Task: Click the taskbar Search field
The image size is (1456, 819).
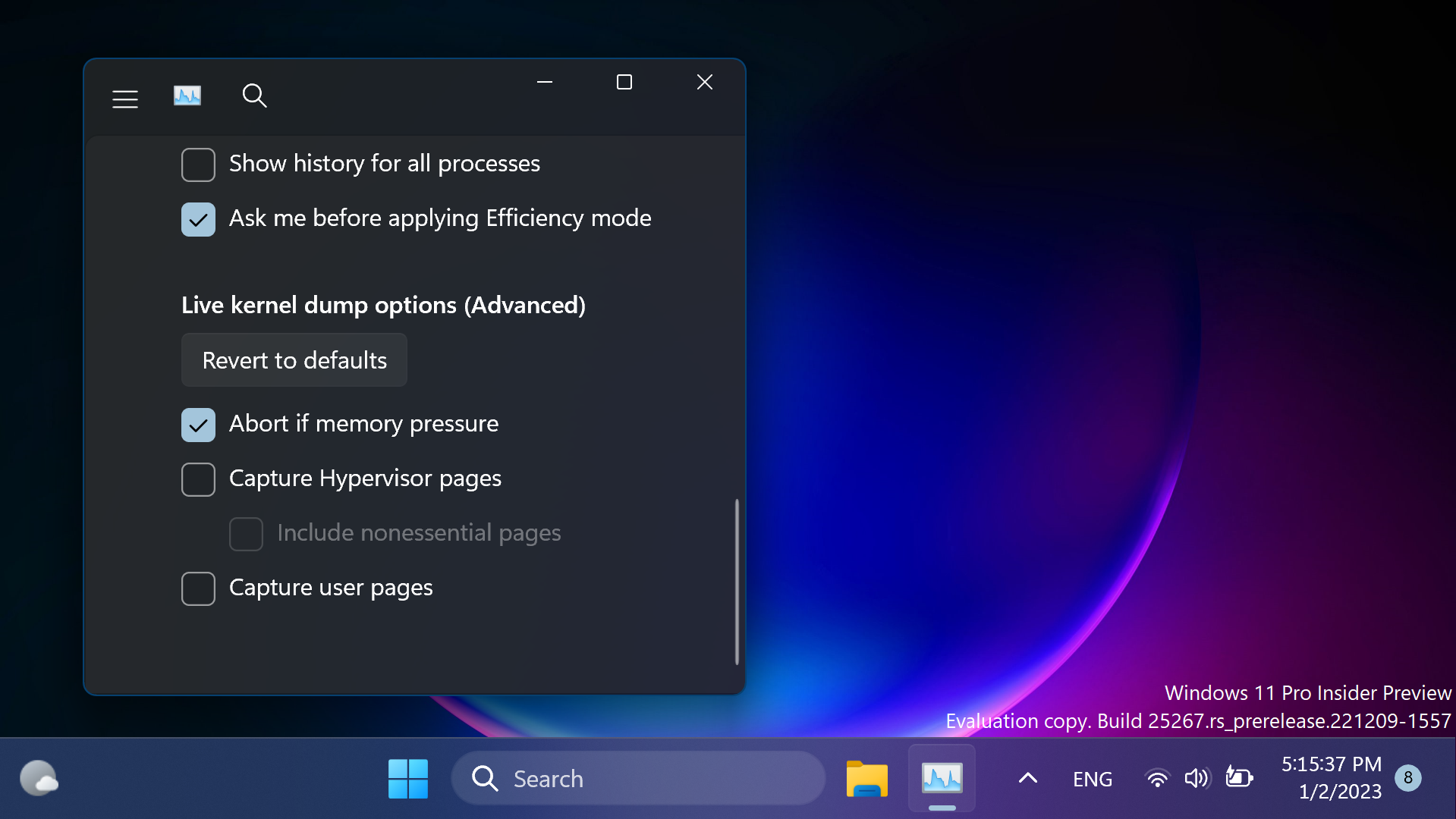Action: pyautogui.click(x=637, y=778)
